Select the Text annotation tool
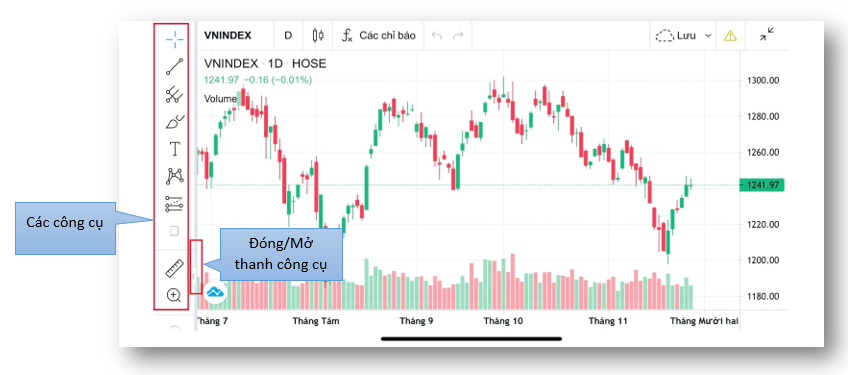The image size is (848, 375). (x=174, y=149)
